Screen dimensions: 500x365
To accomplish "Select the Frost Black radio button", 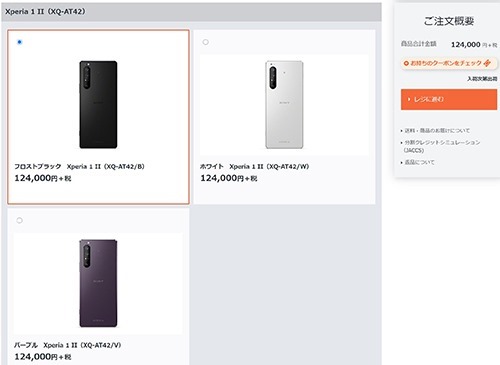I will pyautogui.click(x=19, y=42).
